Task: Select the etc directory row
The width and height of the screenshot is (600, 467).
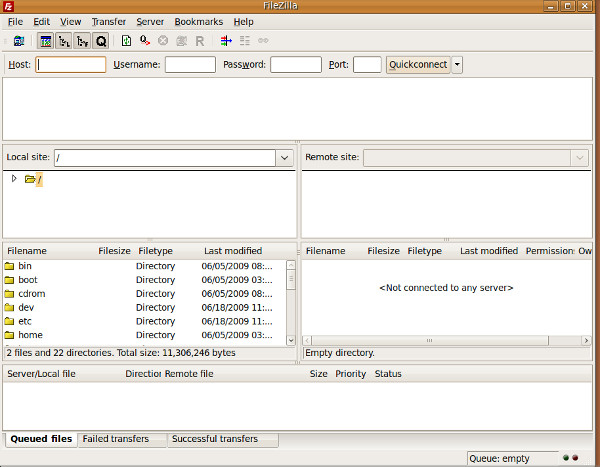Action: 145,321
